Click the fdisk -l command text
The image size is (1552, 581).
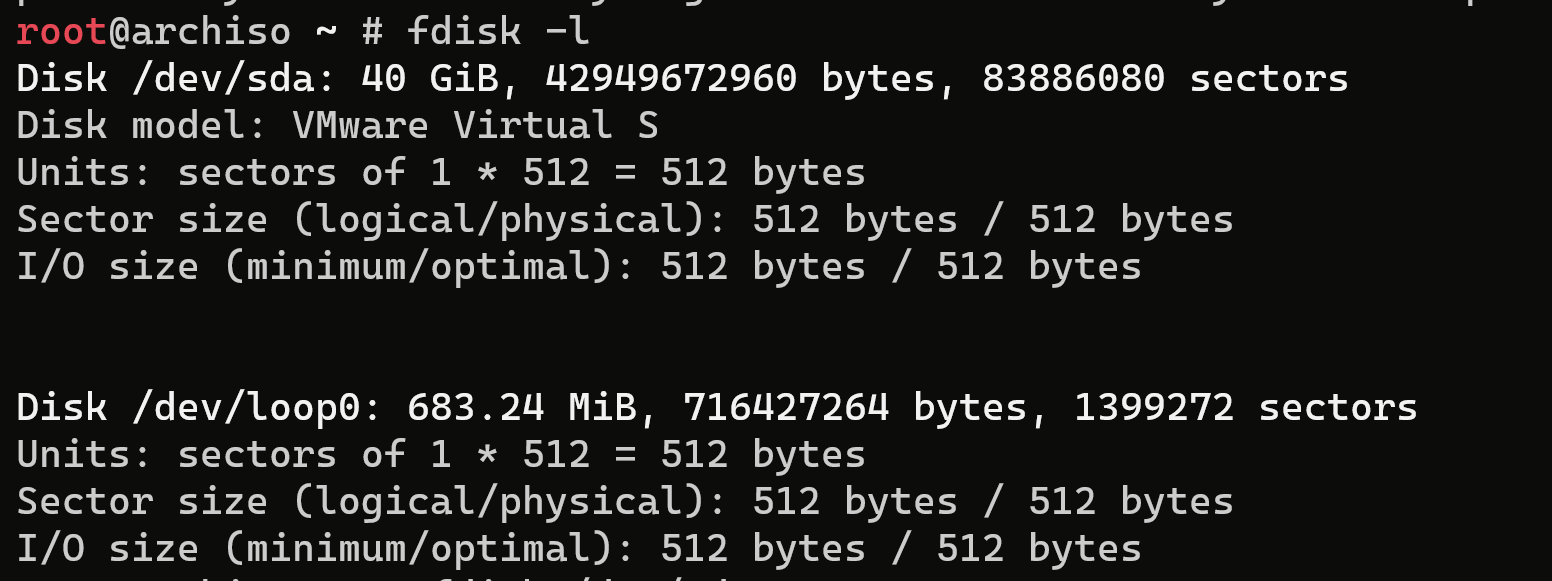pyautogui.click(x=498, y=32)
